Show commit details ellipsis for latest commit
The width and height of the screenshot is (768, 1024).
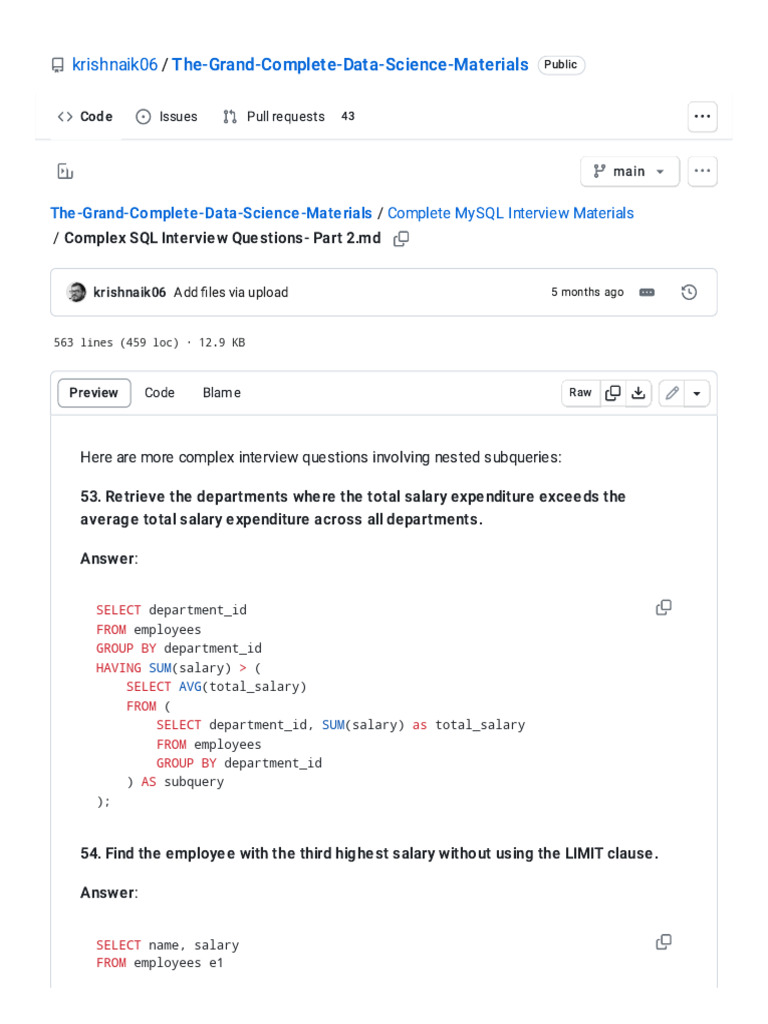647,292
